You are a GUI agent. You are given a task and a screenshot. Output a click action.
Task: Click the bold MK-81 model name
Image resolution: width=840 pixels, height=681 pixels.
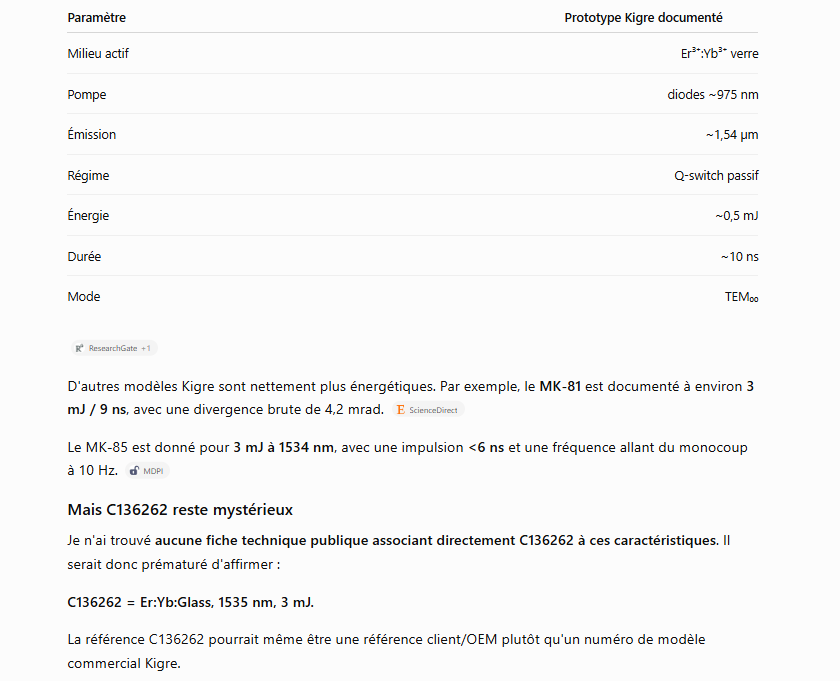[560, 386]
